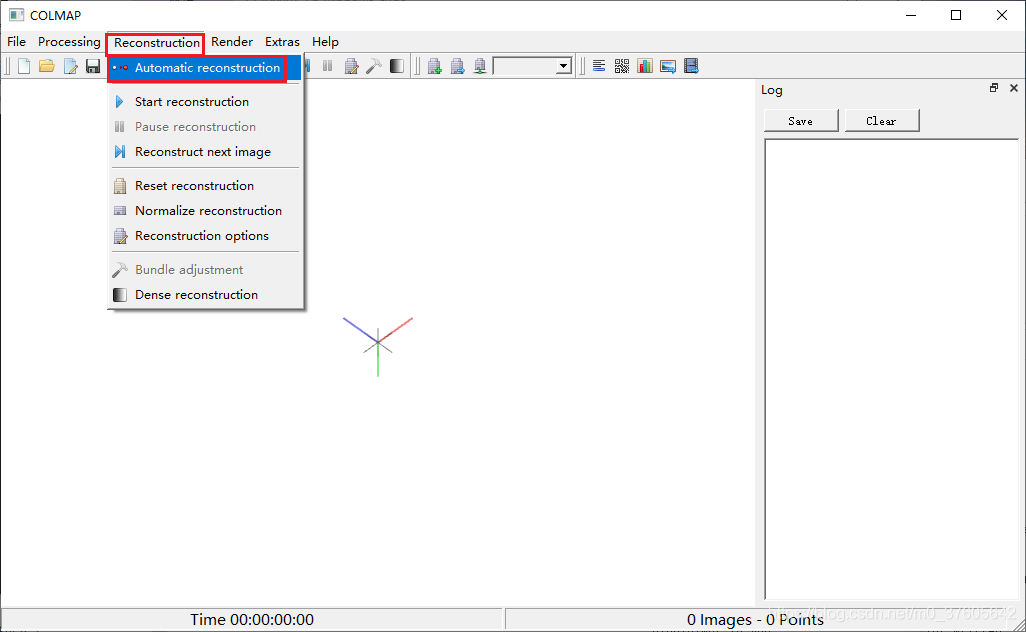Viewport: 1026px width, 632px height.
Task: Show the log using the text-lines toolbar icon
Action: point(599,66)
